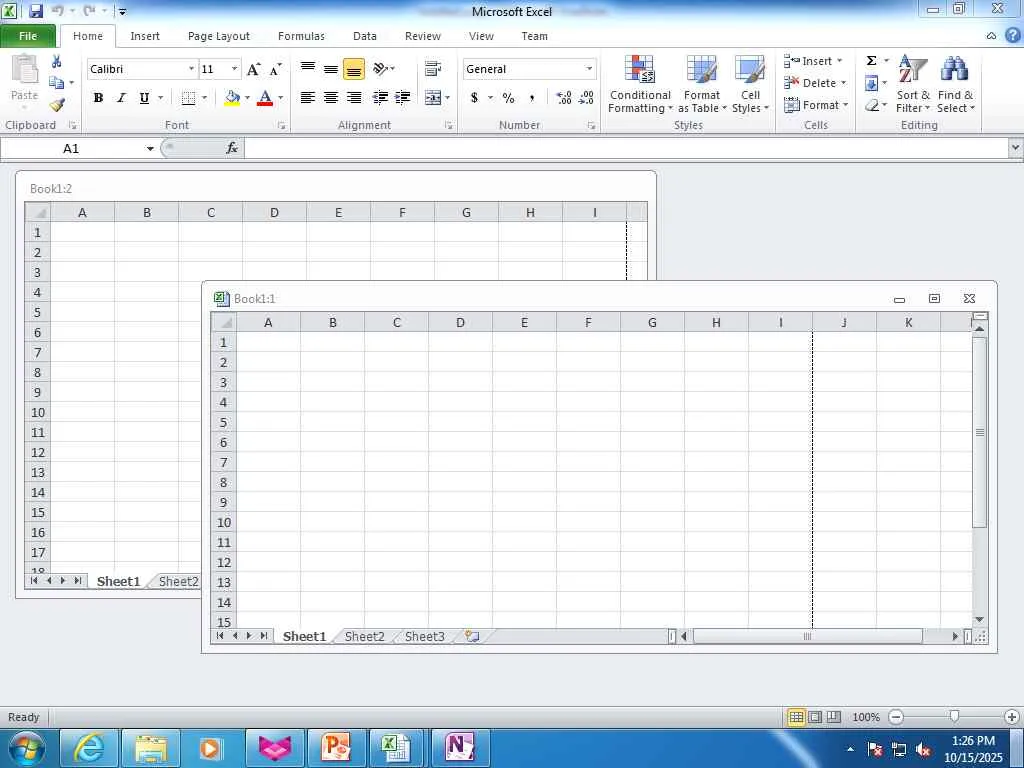Viewport: 1024px width, 768px height.
Task: Expand the Name Box dropdown arrow
Action: [150, 148]
